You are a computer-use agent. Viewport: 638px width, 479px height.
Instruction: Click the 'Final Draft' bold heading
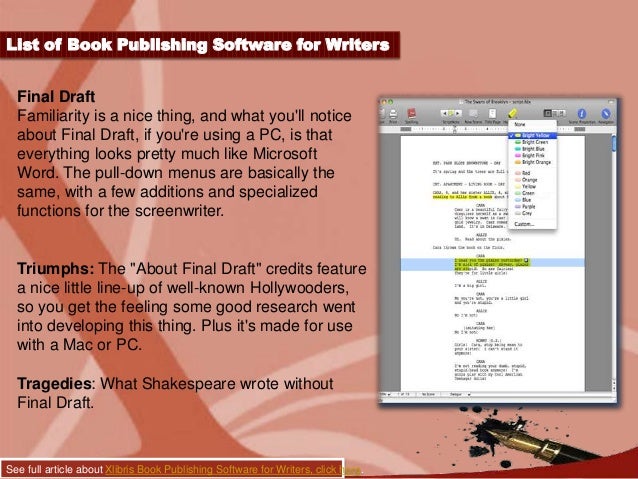pyautogui.click(x=56, y=97)
